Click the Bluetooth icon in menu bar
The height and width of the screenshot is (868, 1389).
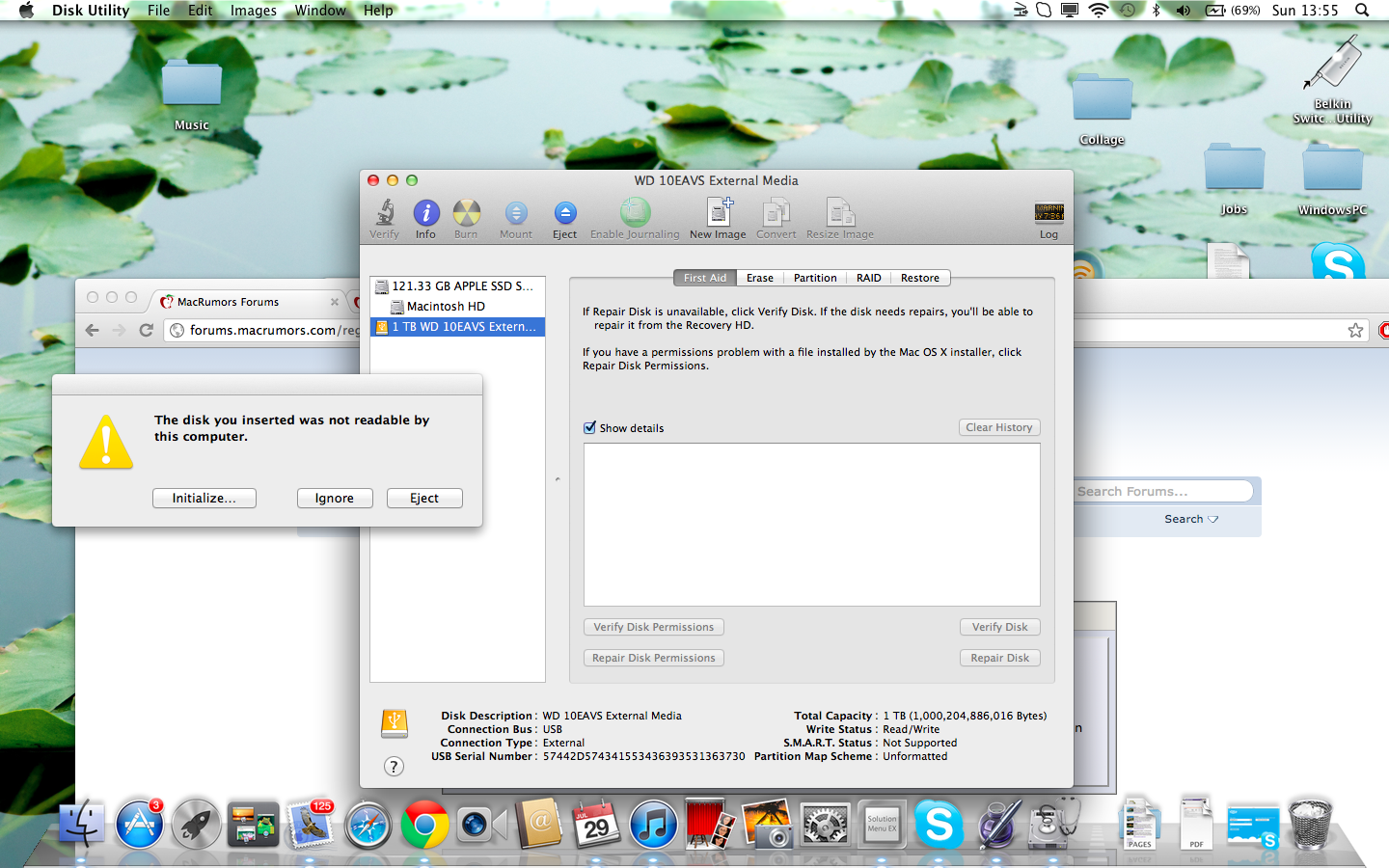1156,11
